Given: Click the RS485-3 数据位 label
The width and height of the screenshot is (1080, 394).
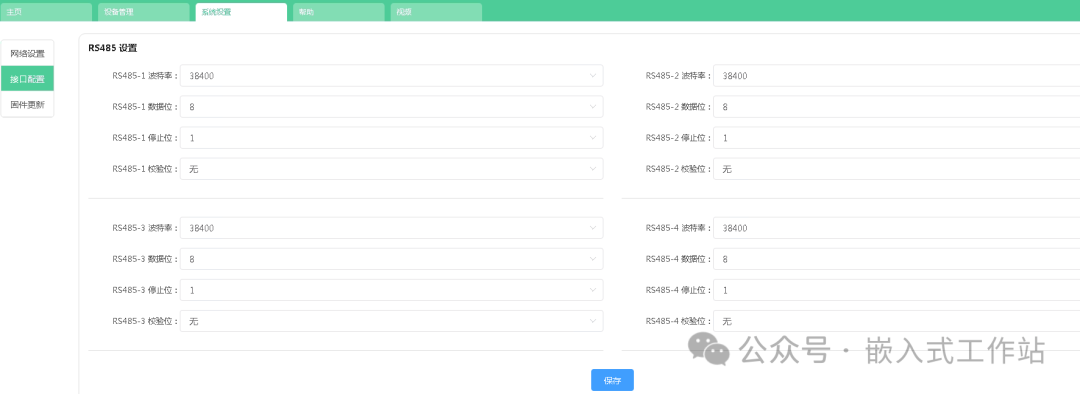Looking at the screenshot, I should (x=144, y=259).
